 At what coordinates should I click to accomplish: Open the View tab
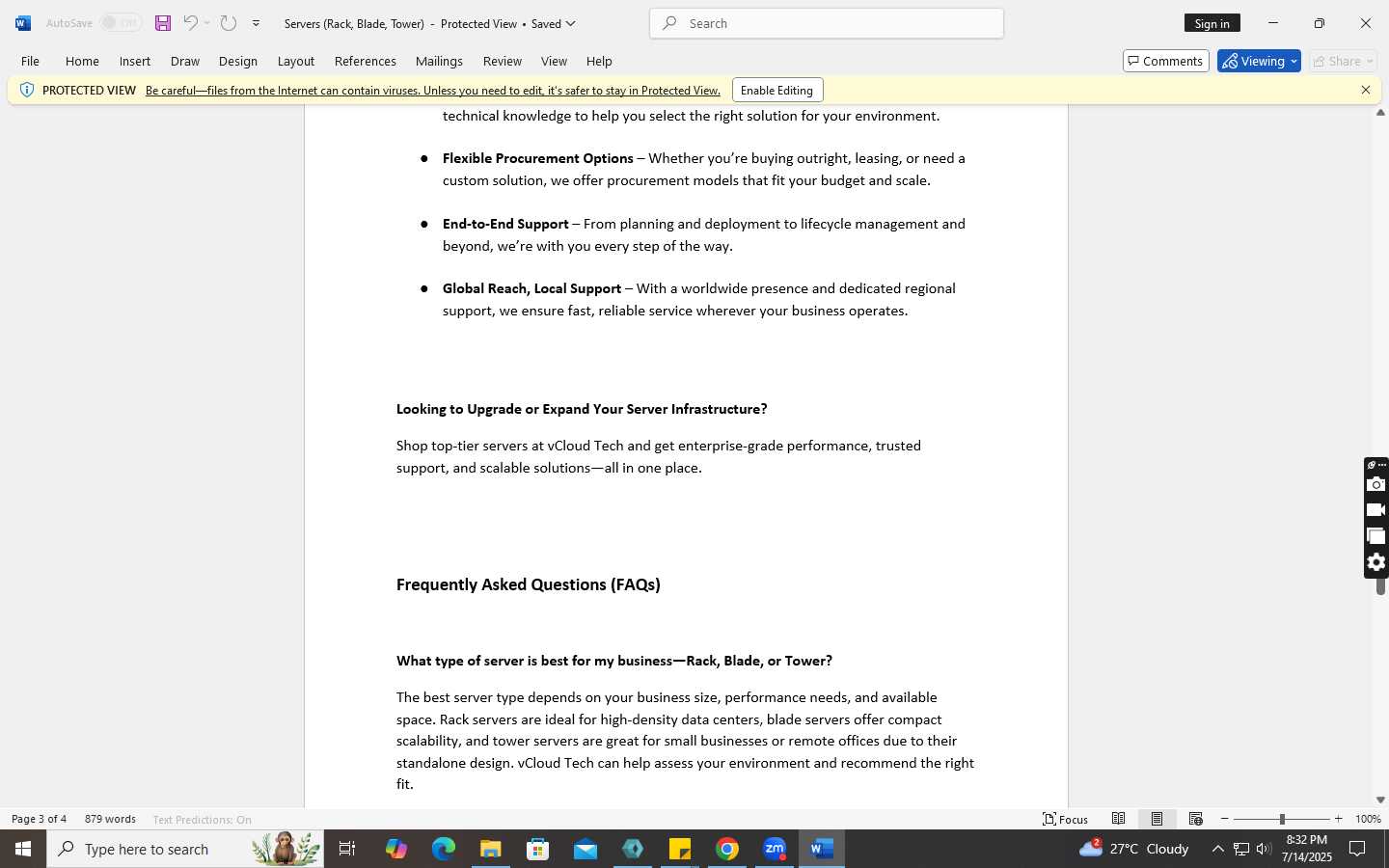point(554,61)
